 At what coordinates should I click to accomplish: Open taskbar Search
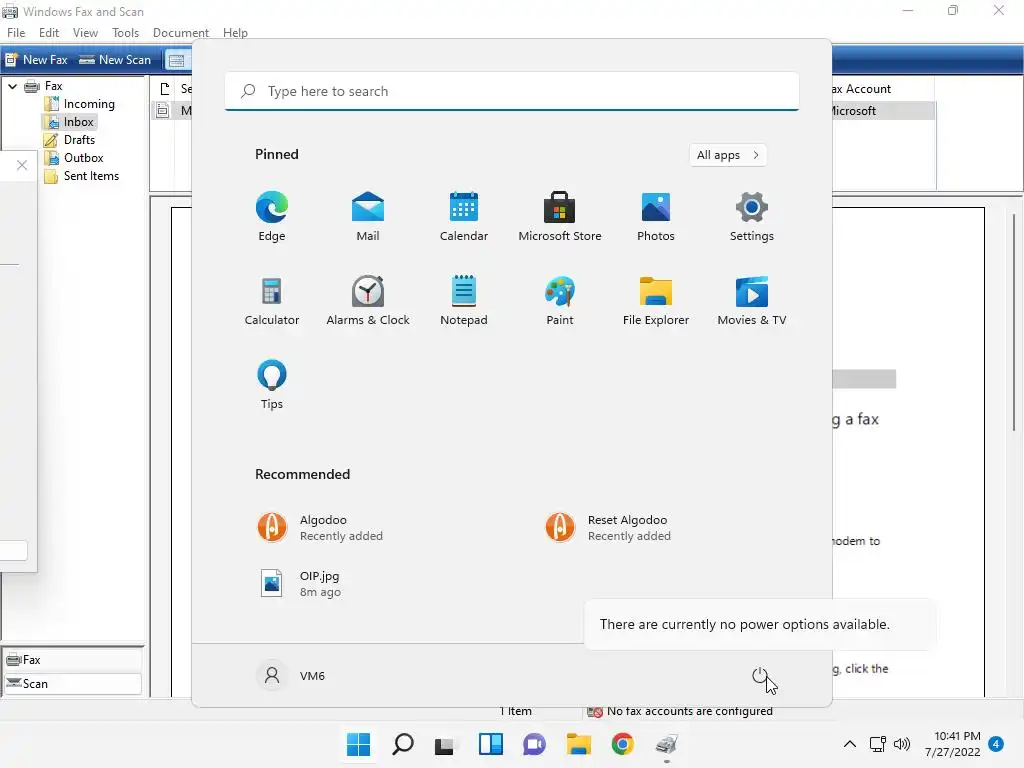[403, 744]
